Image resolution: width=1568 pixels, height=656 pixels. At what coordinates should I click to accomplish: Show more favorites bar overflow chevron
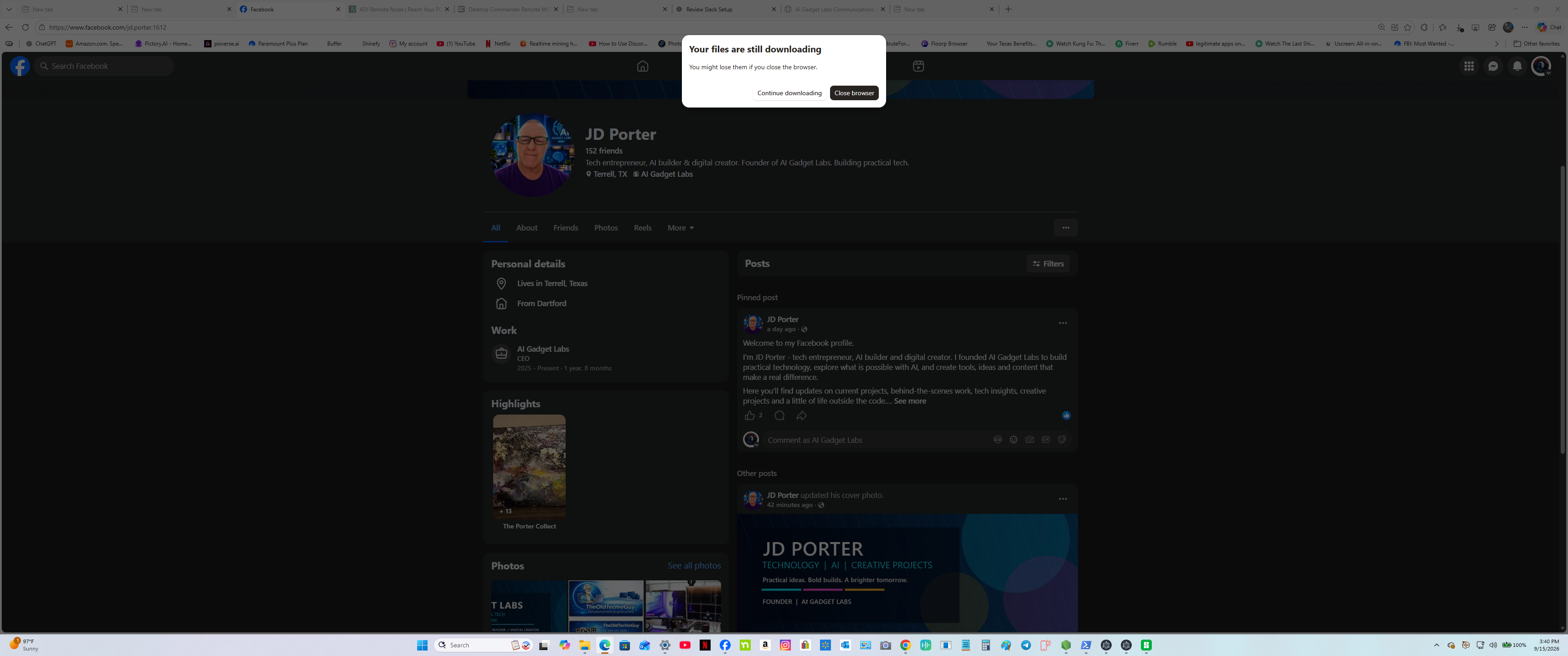[1497, 44]
